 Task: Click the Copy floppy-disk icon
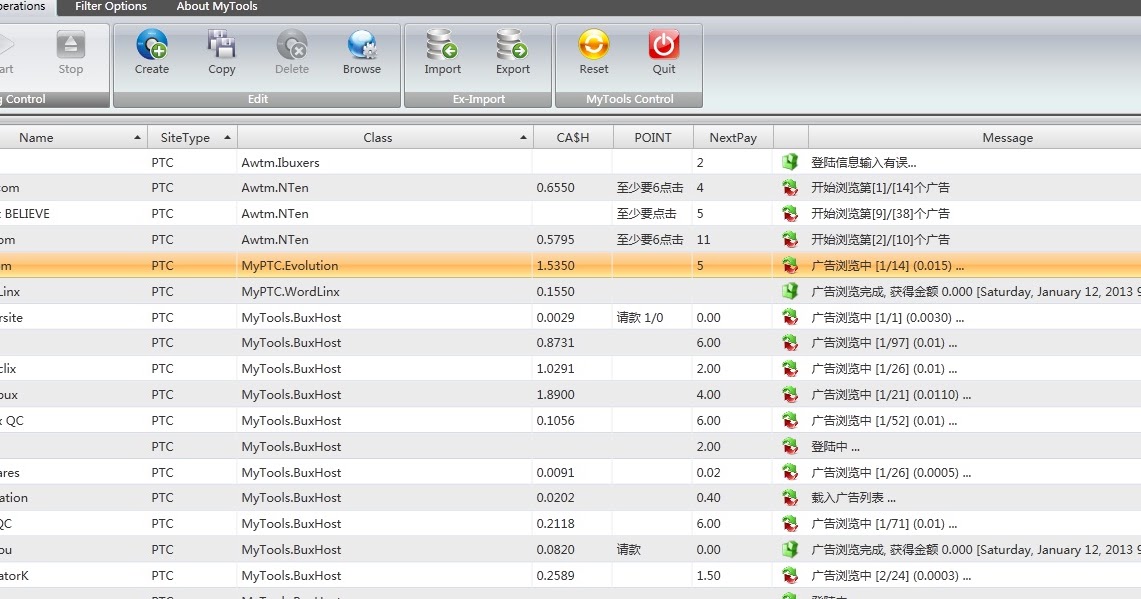click(x=221, y=45)
